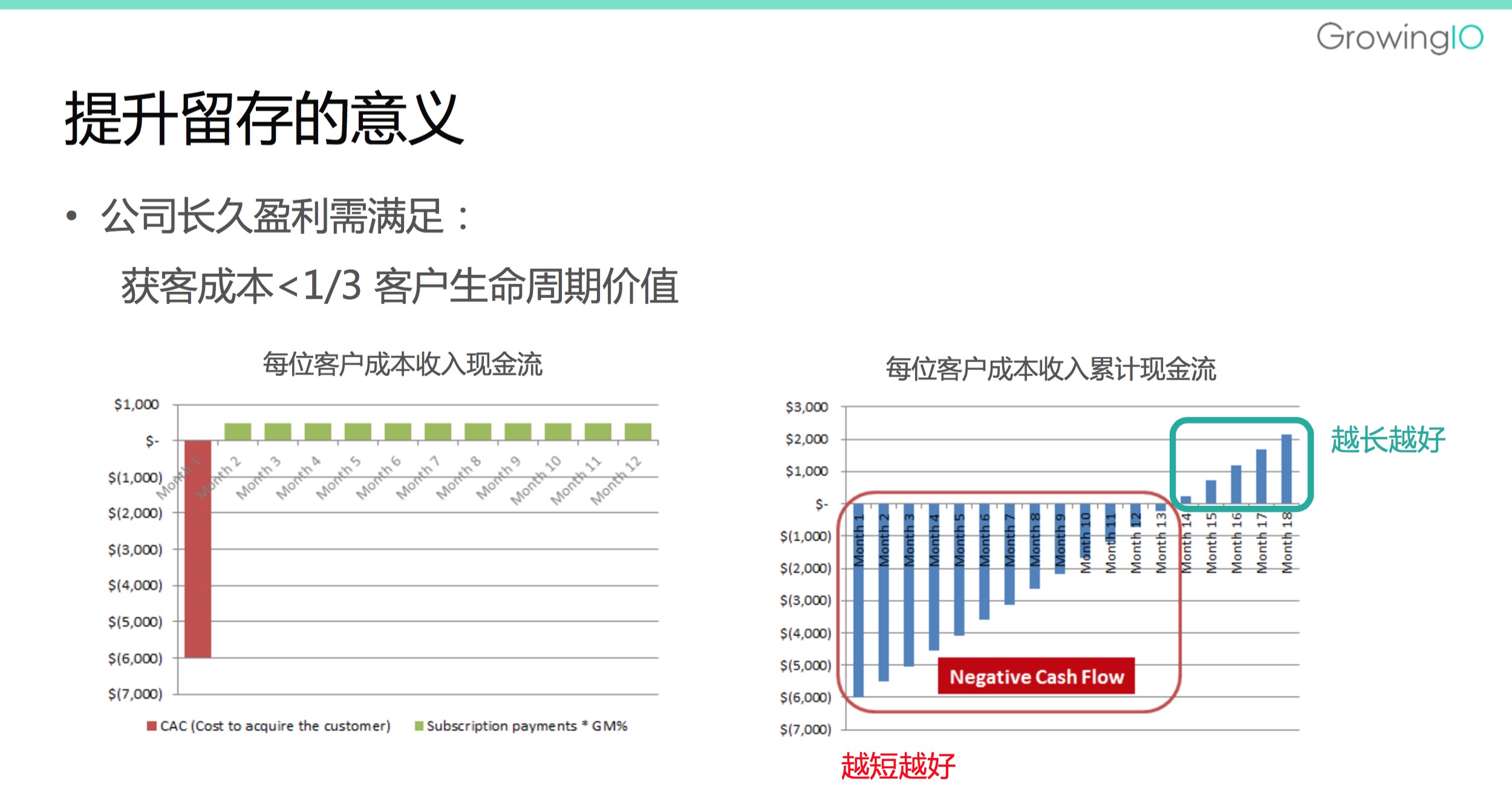The width and height of the screenshot is (1512, 793).
Task: Click the left chart title 每位客户成本收入现金流
Action: (x=402, y=364)
